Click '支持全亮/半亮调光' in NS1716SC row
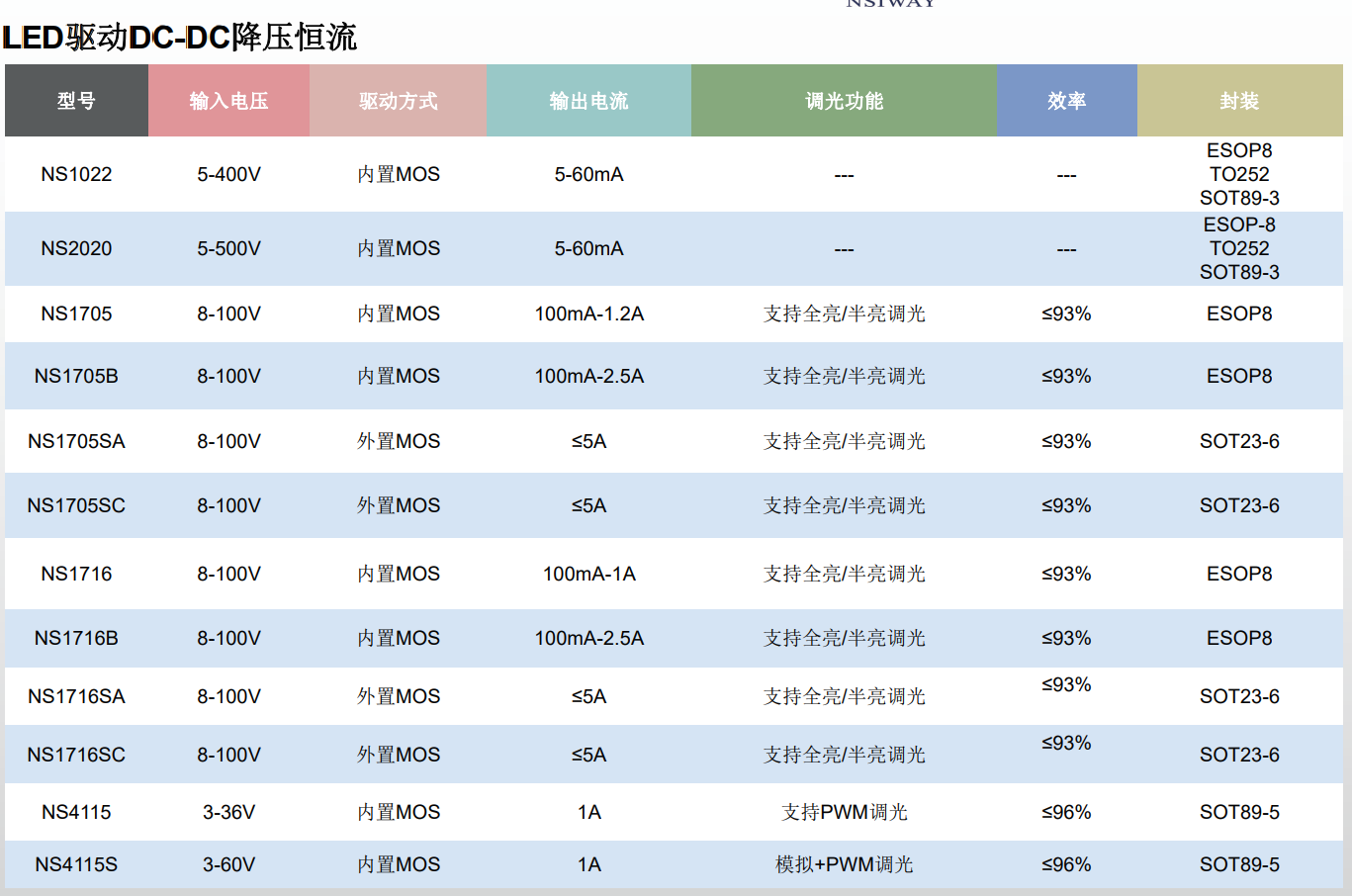Image resolution: width=1352 pixels, height=896 pixels. pos(844,755)
